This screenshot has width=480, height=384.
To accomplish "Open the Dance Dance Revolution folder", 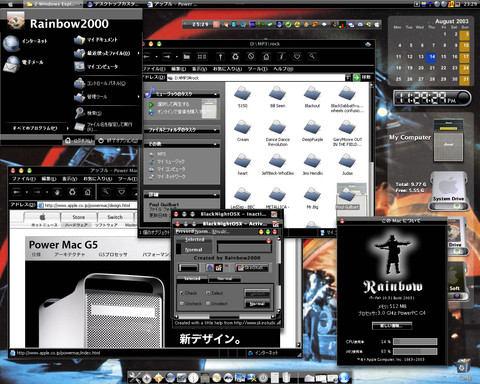I will [277, 133].
